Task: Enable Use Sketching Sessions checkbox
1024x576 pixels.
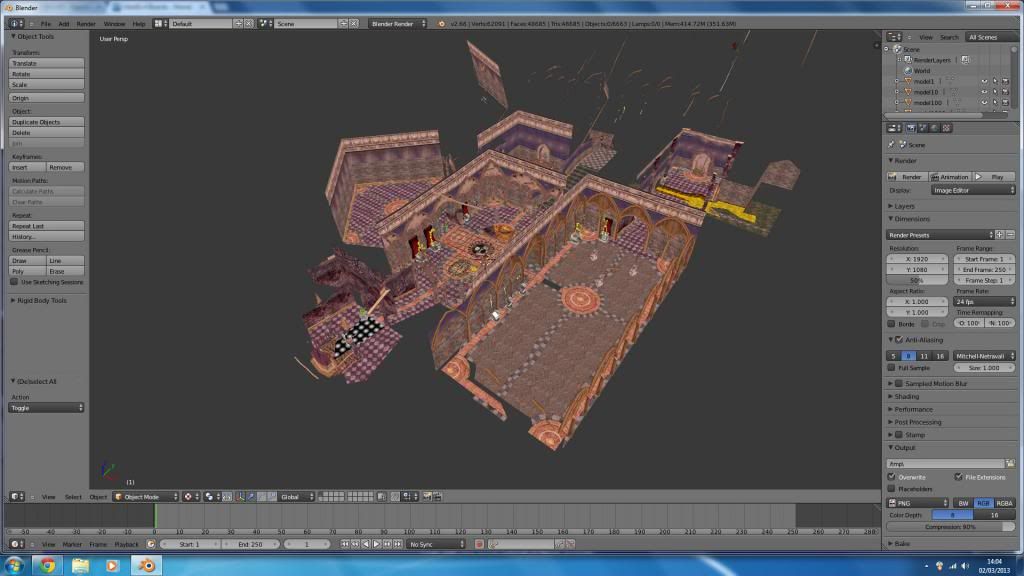Action: pos(14,282)
